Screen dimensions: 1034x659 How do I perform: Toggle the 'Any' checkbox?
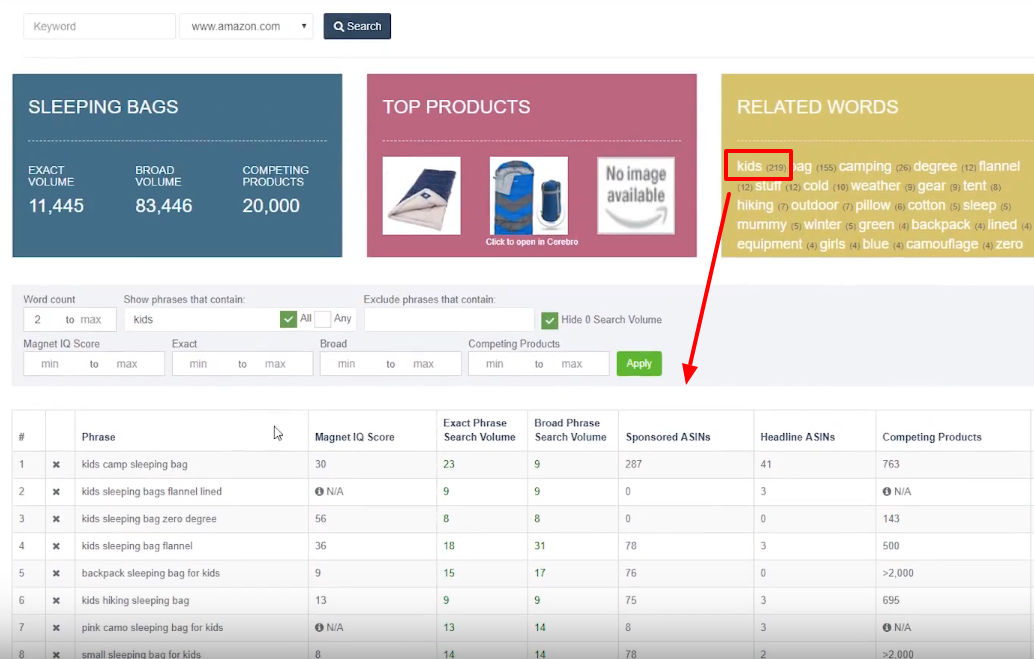coord(322,319)
